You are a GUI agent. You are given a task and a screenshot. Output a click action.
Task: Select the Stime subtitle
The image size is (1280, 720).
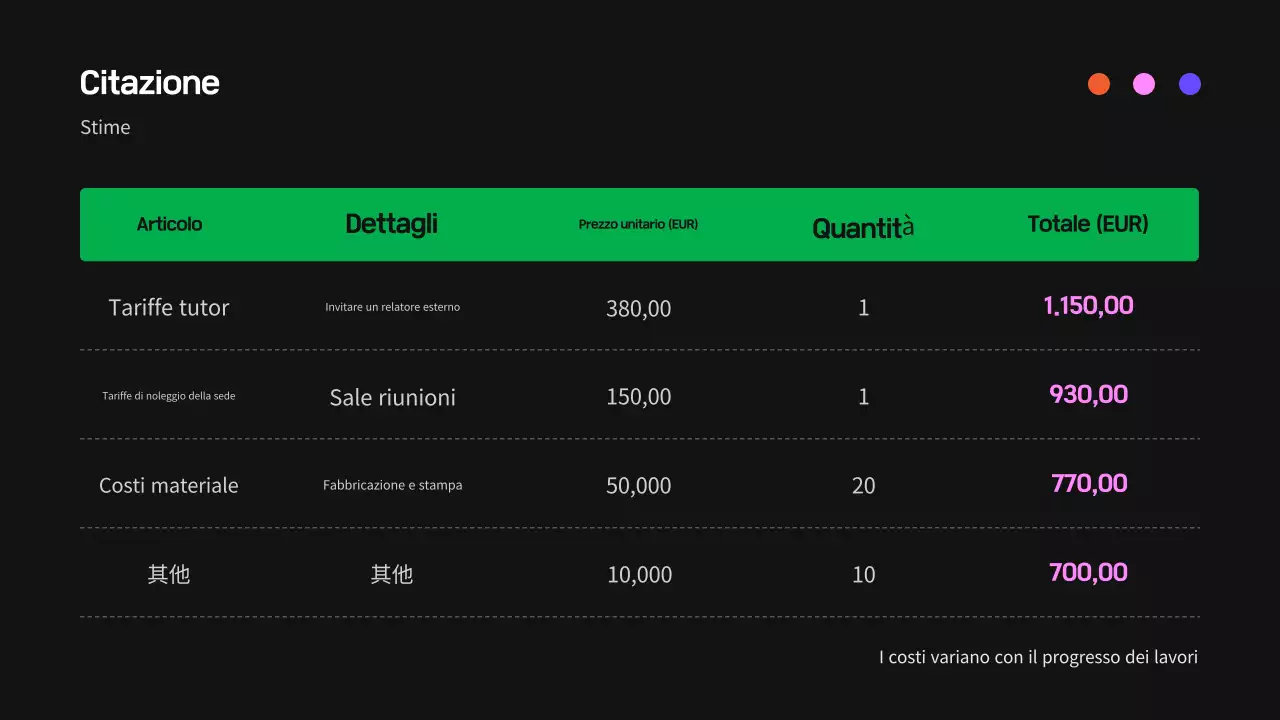pos(105,127)
